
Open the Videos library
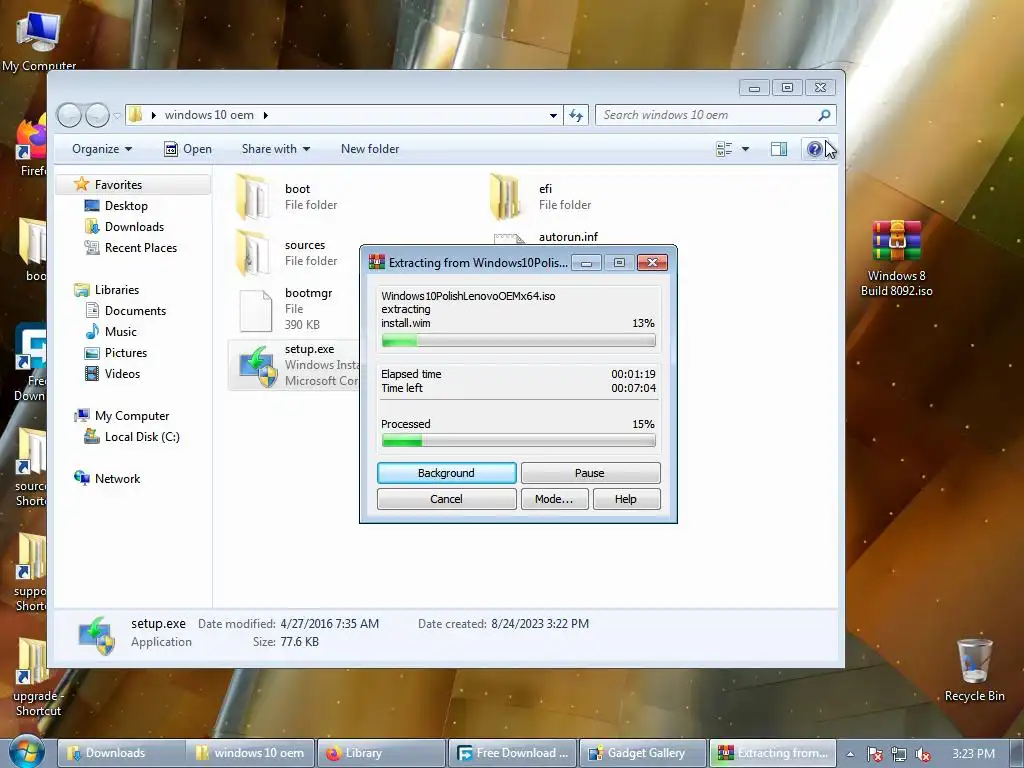[122, 374]
